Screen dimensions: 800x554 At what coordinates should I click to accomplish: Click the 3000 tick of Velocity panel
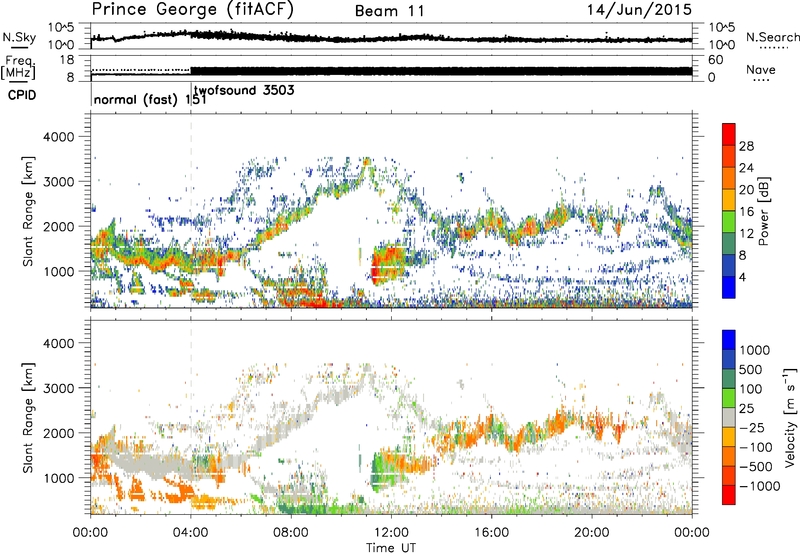point(58,388)
